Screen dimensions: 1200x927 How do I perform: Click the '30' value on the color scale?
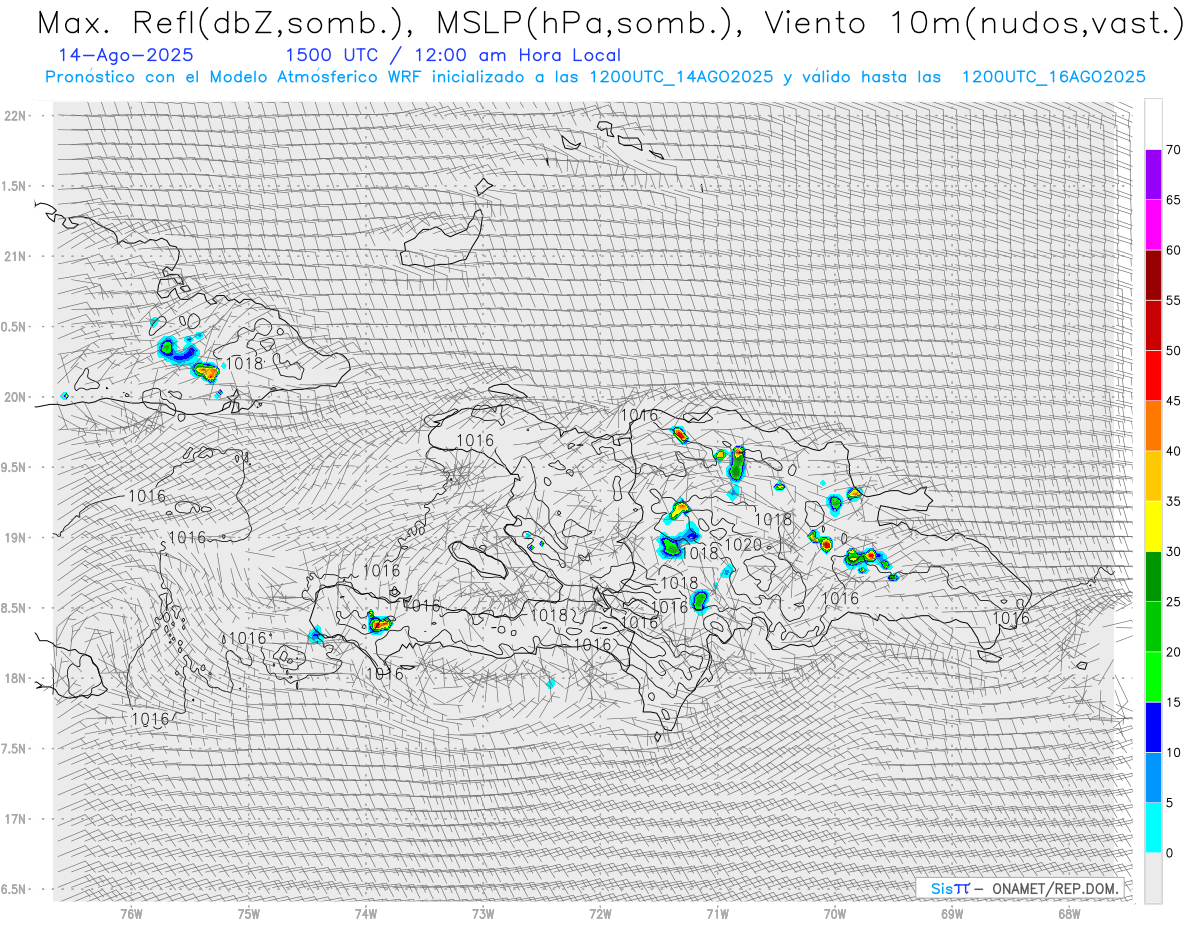pos(1173,552)
